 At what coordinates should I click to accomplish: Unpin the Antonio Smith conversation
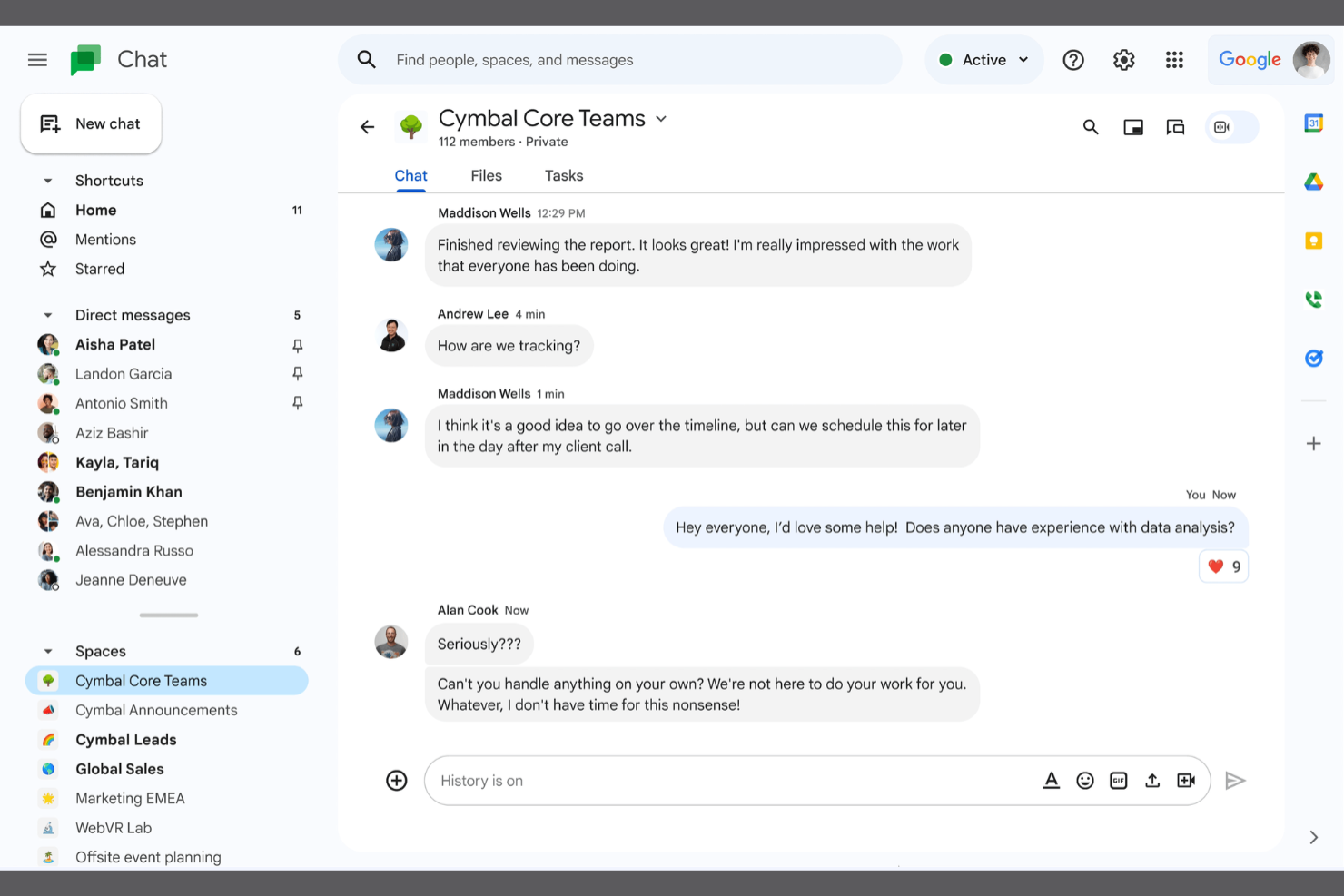(x=297, y=403)
